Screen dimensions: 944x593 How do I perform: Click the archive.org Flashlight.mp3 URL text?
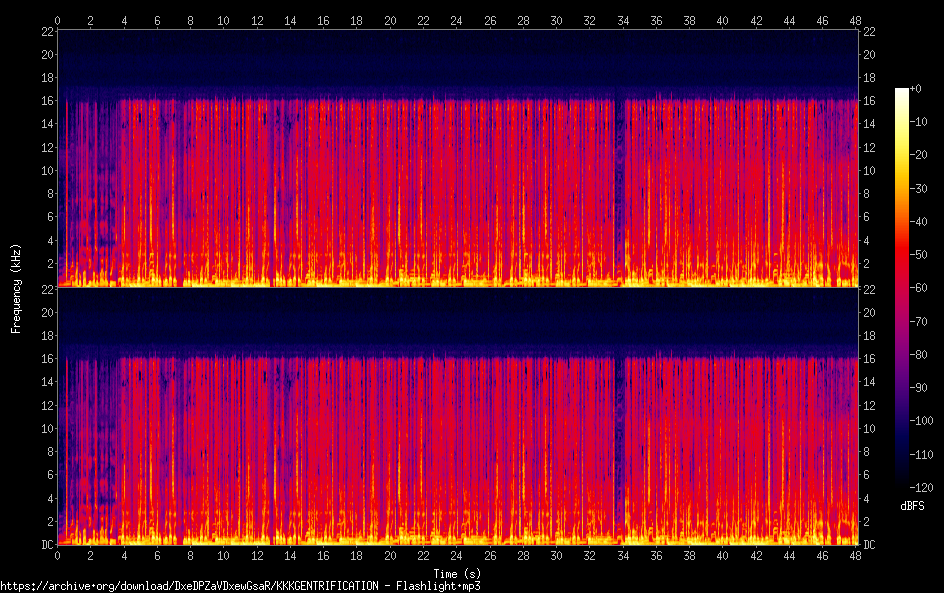[x=240, y=586]
